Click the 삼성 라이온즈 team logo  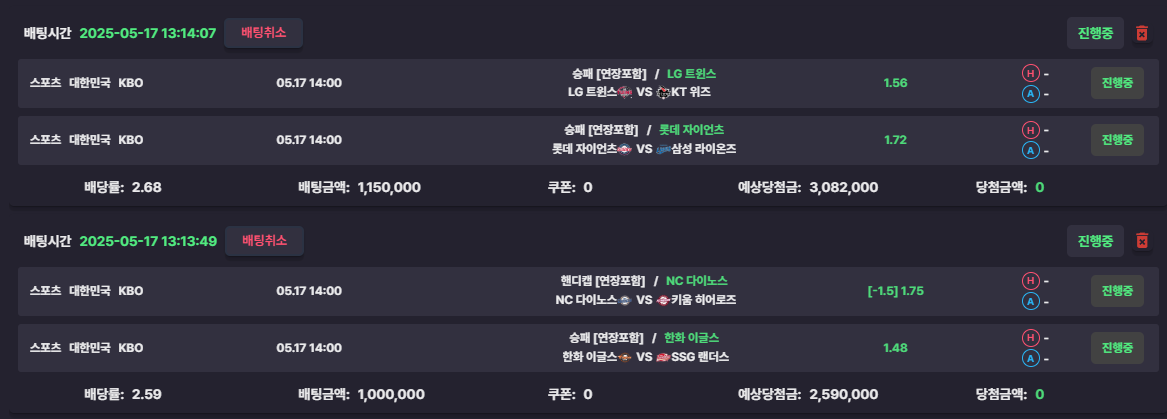663,149
